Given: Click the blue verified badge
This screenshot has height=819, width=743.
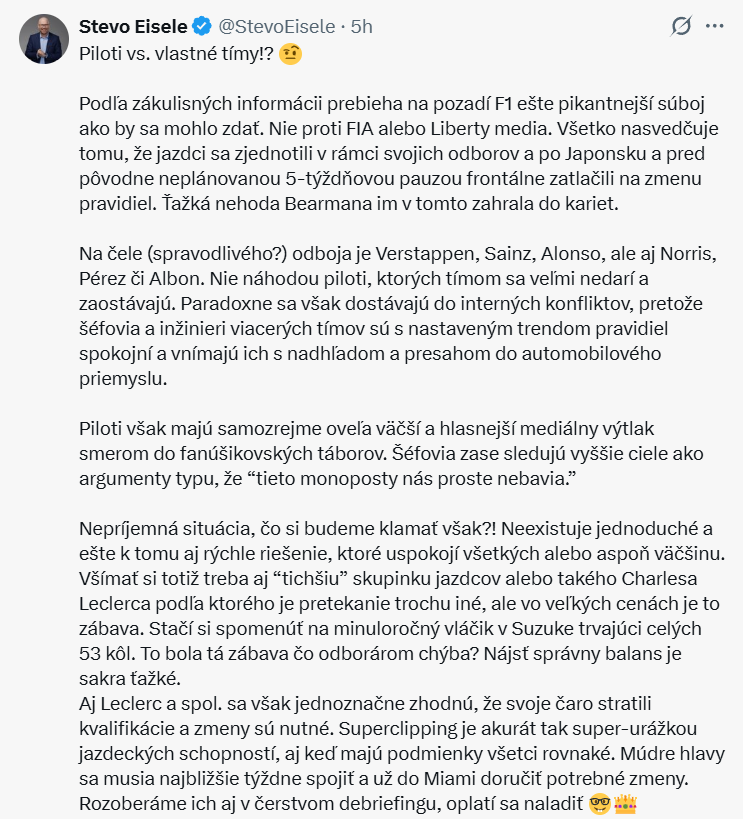Looking at the screenshot, I should pos(200,27).
